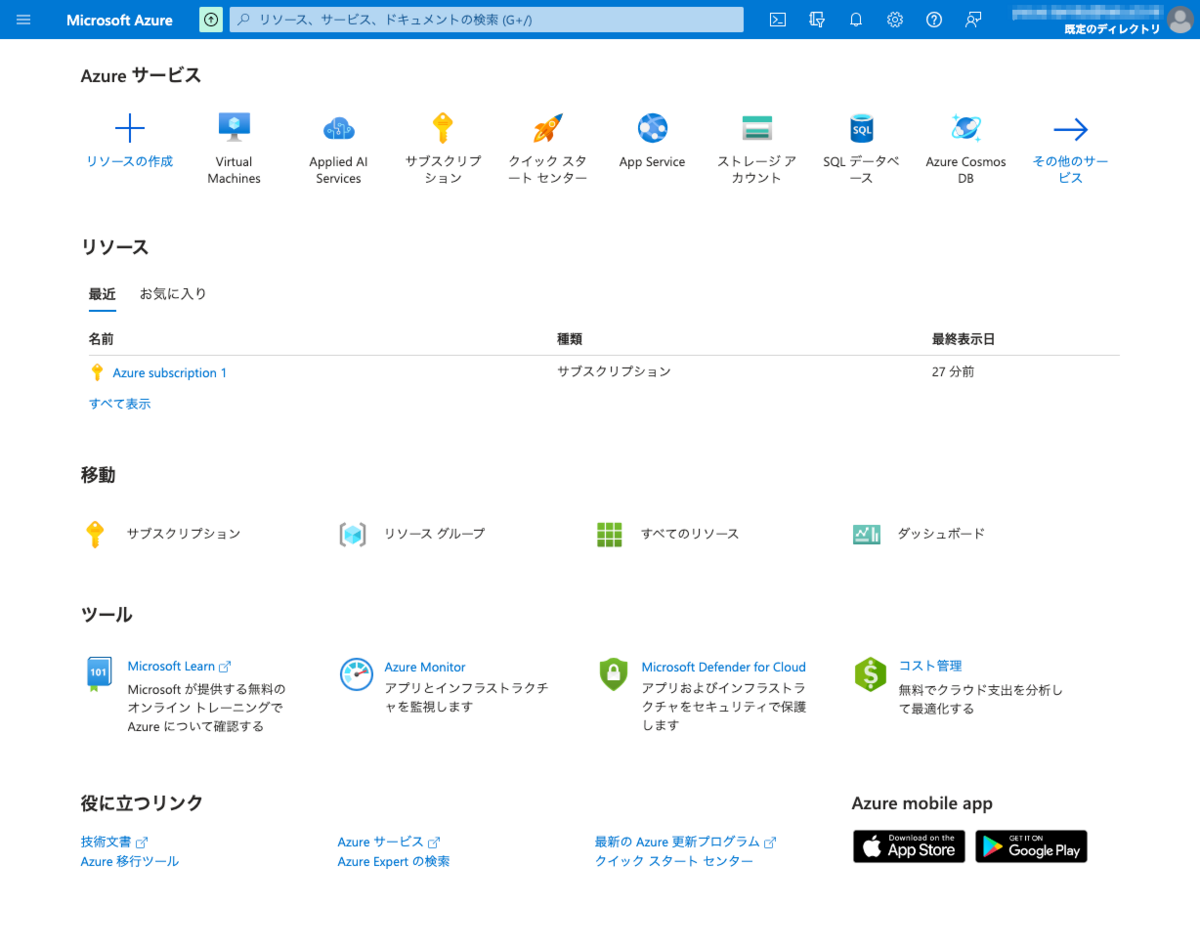Click the リソース グループ text label
Image resolution: width=1200 pixels, height=951 pixels.
pos(434,534)
